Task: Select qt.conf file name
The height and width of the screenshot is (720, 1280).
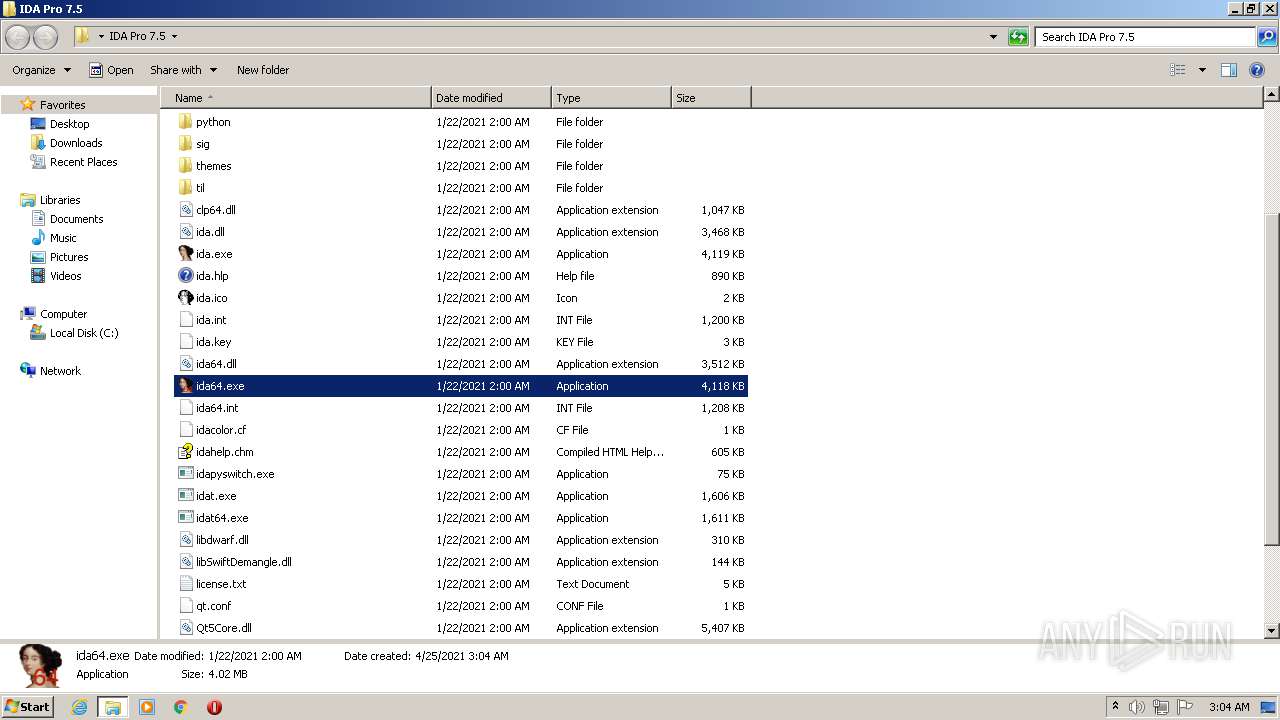Action: 213,606
